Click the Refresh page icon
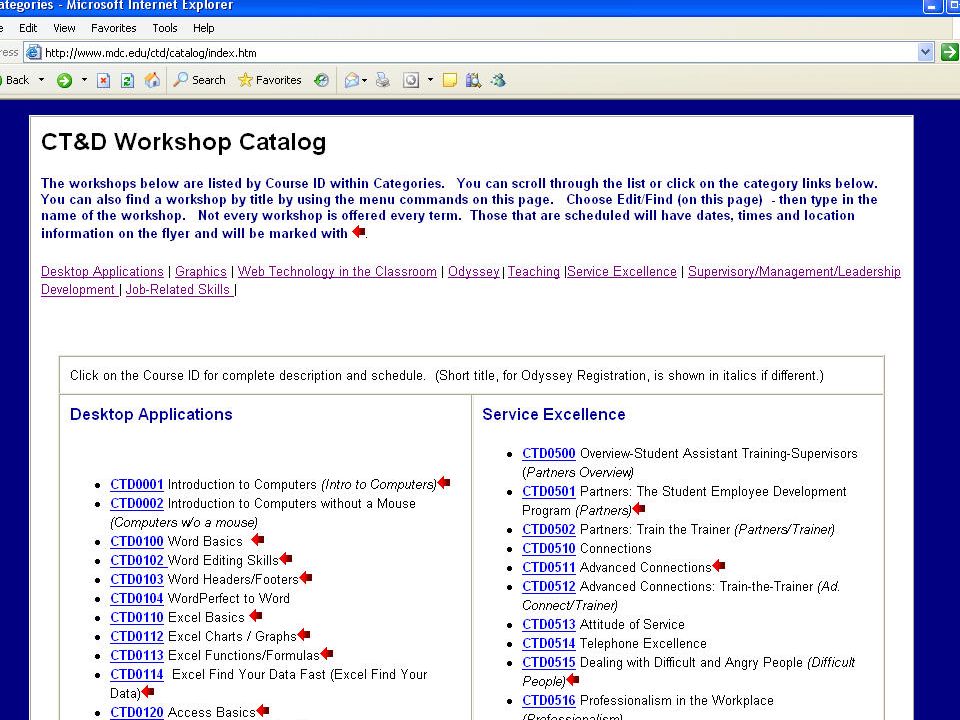The image size is (960, 720). [x=127, y=80]
